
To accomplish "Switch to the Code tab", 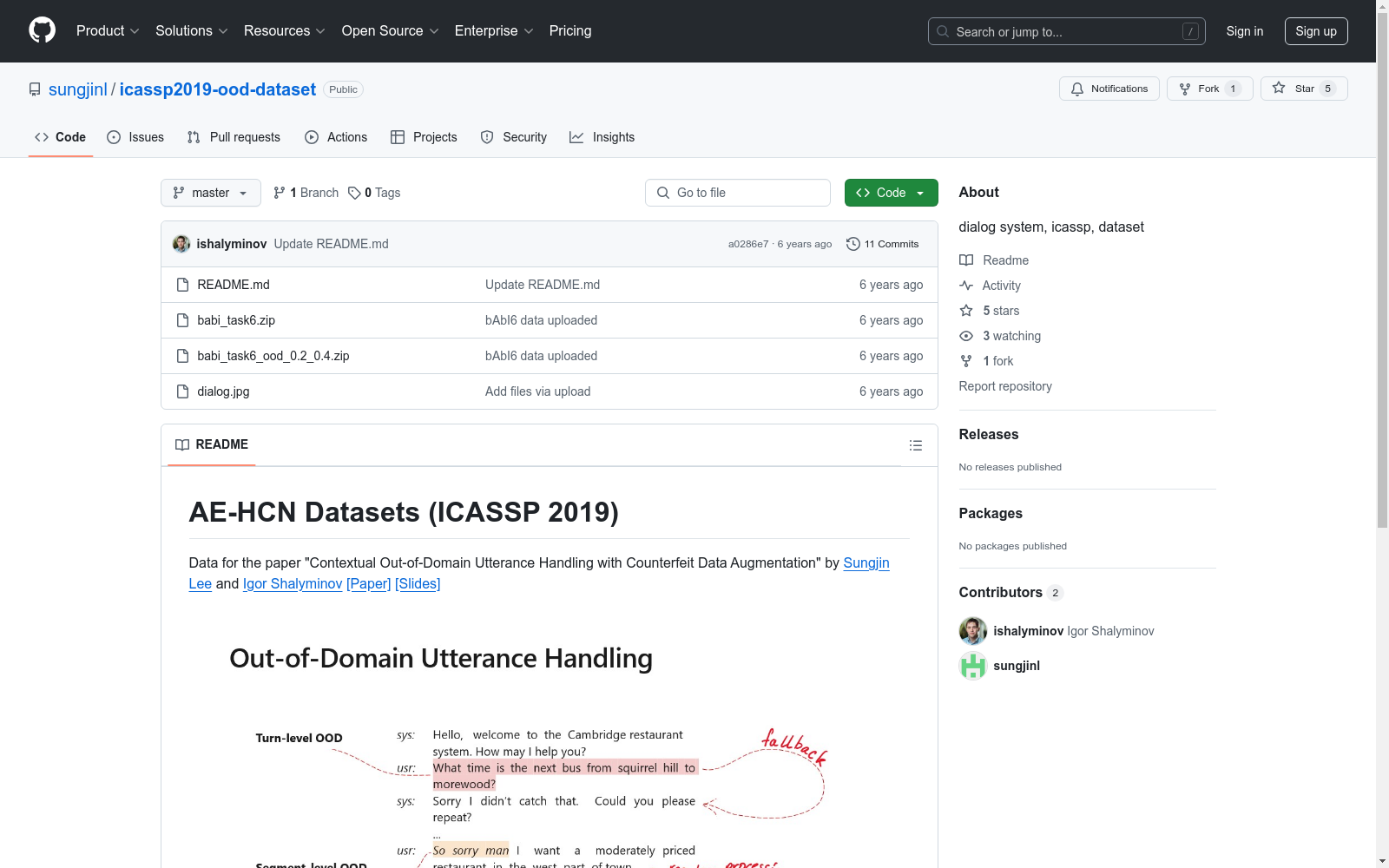I will 61,137.
